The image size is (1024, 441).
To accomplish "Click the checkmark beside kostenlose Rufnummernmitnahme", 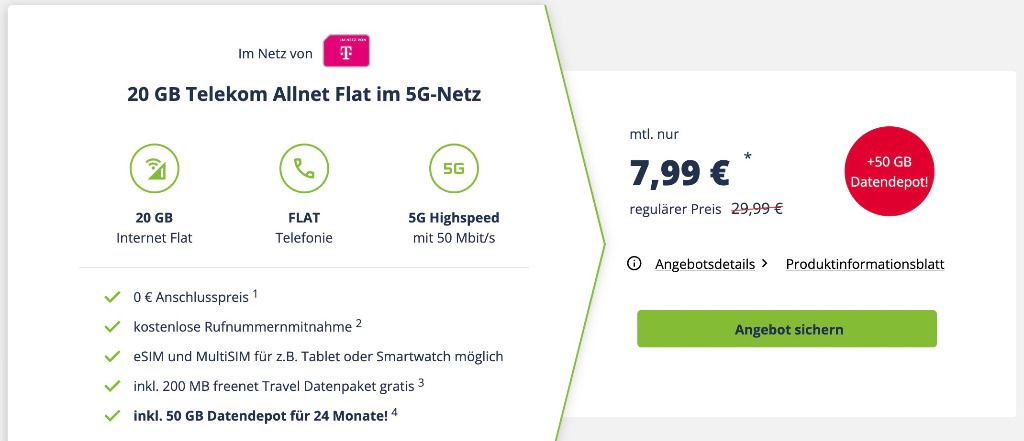I will [112, 327].
